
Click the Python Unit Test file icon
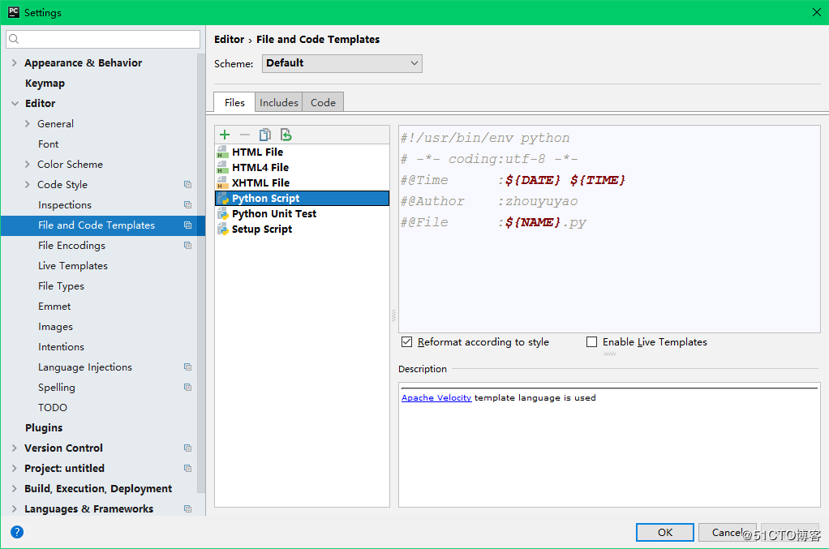[x=223, y=214]
